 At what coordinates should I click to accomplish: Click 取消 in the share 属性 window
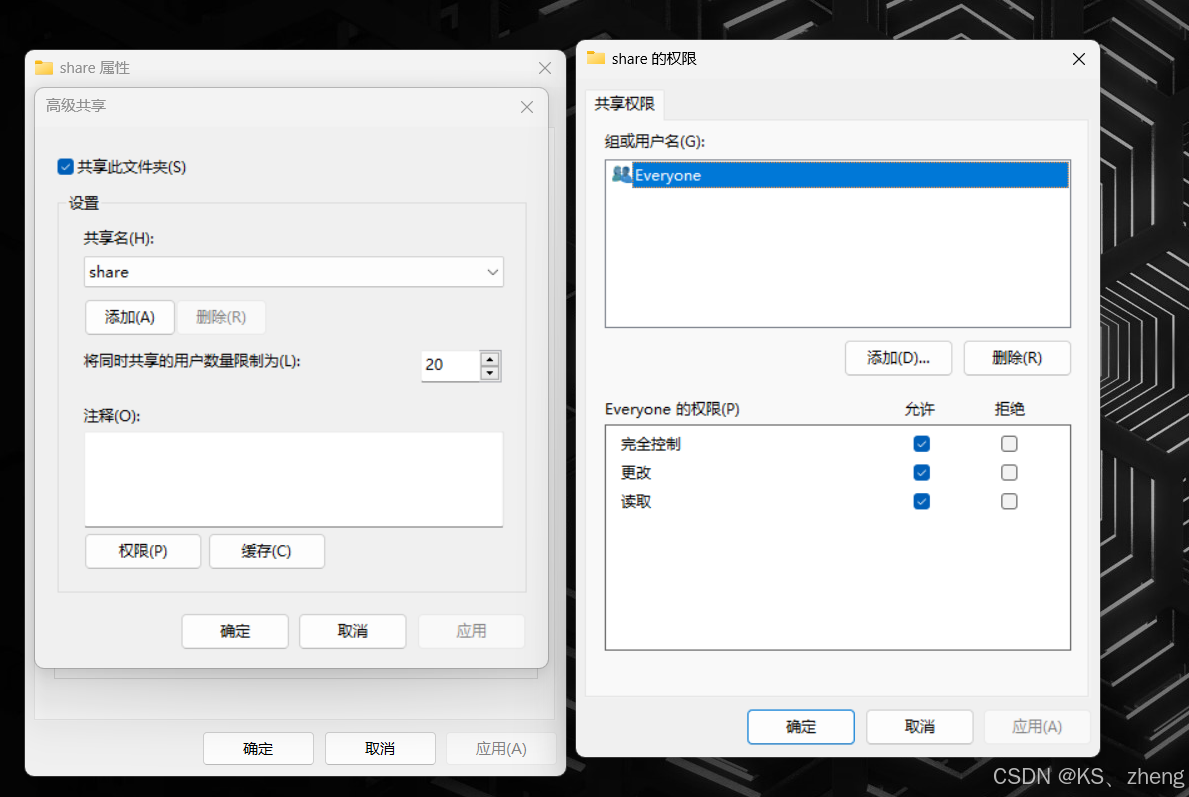[380, 748]
